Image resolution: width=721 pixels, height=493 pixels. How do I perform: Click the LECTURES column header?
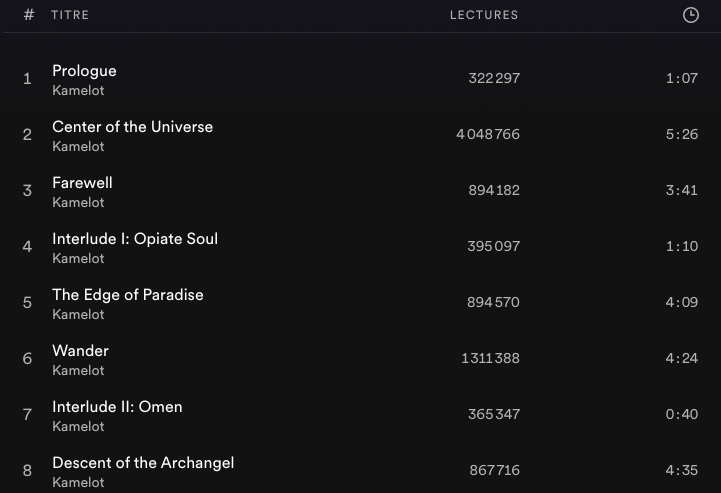coord(484,15)
